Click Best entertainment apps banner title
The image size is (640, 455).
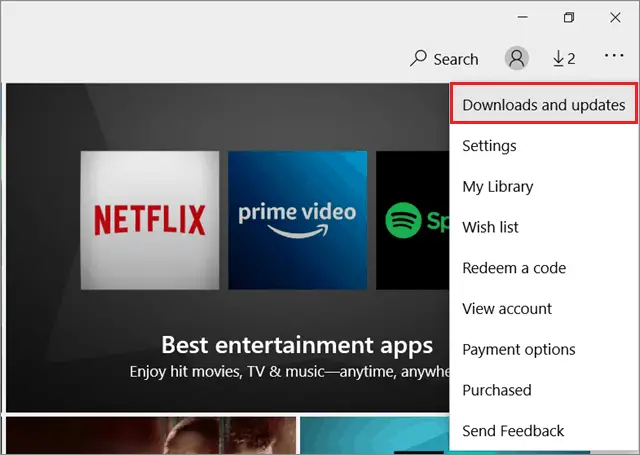(x=297, y=345)
